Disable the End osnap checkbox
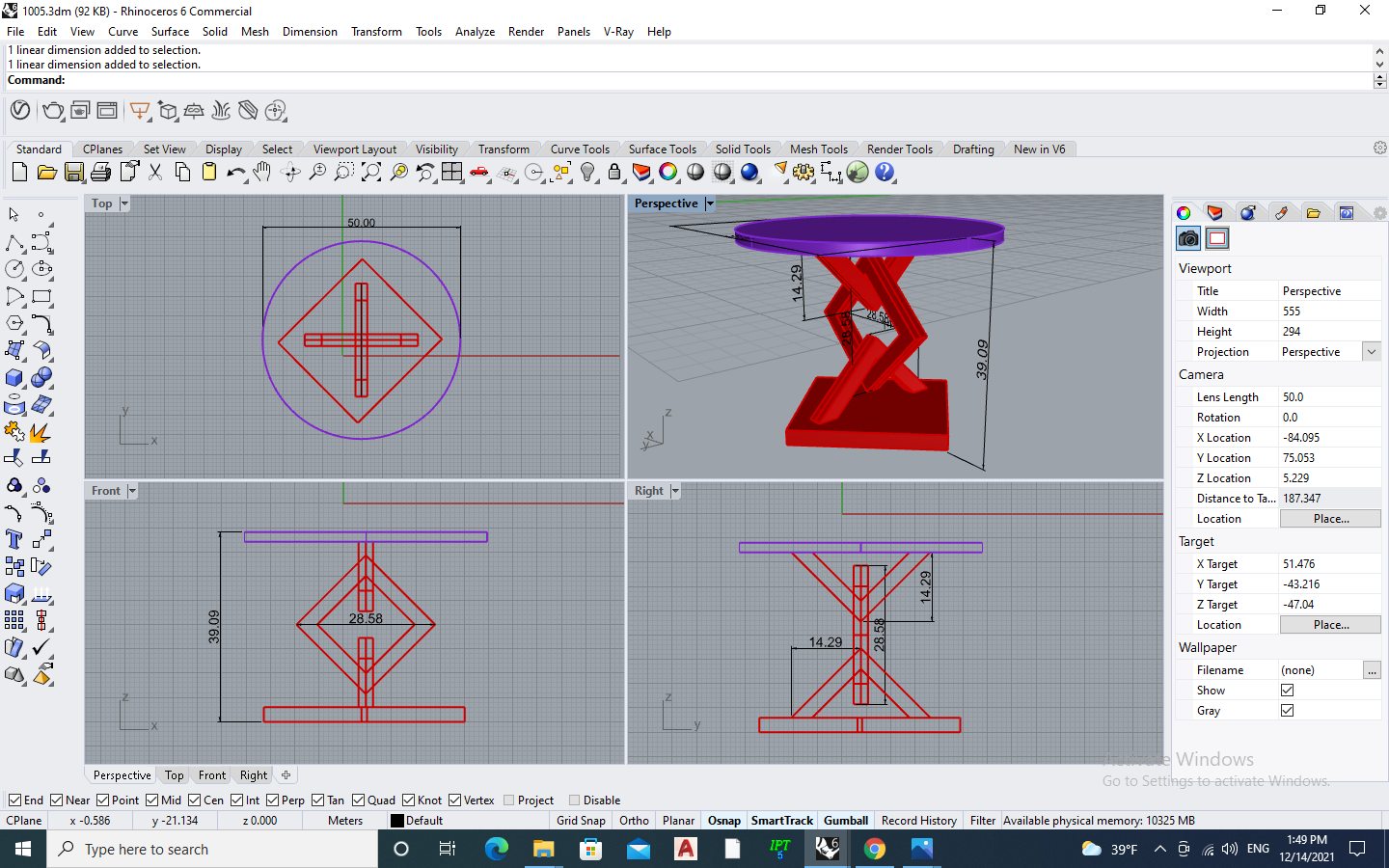The width and height of the screenshot is (1389, 868). [14, 800]
